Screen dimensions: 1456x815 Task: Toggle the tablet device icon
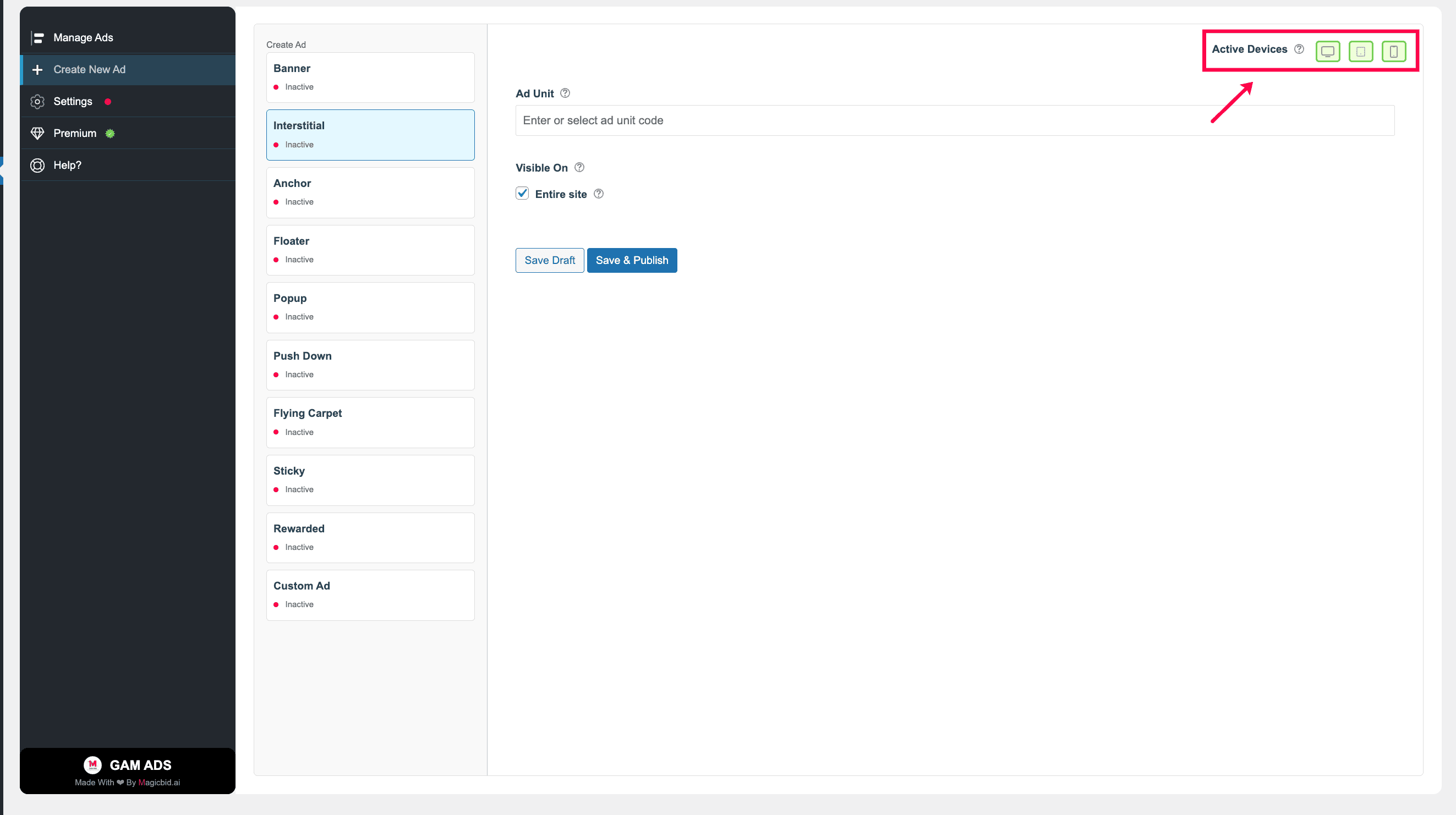click(1360, 51)
